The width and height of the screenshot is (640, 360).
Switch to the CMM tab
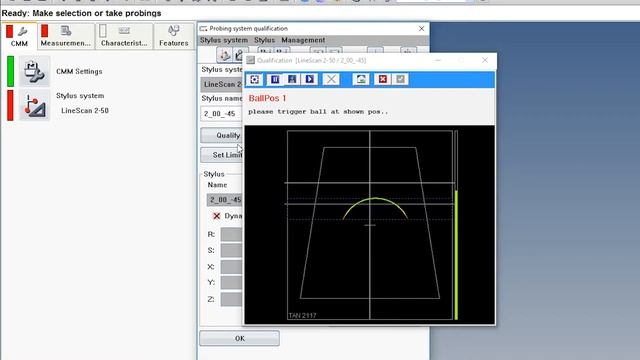click(19, 36)
